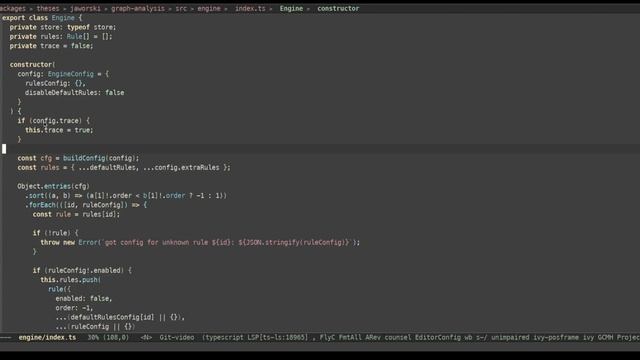This screenshot has height=360, width=640.
Task: Click the 'throw new Error' line
Action: (200, 242)
